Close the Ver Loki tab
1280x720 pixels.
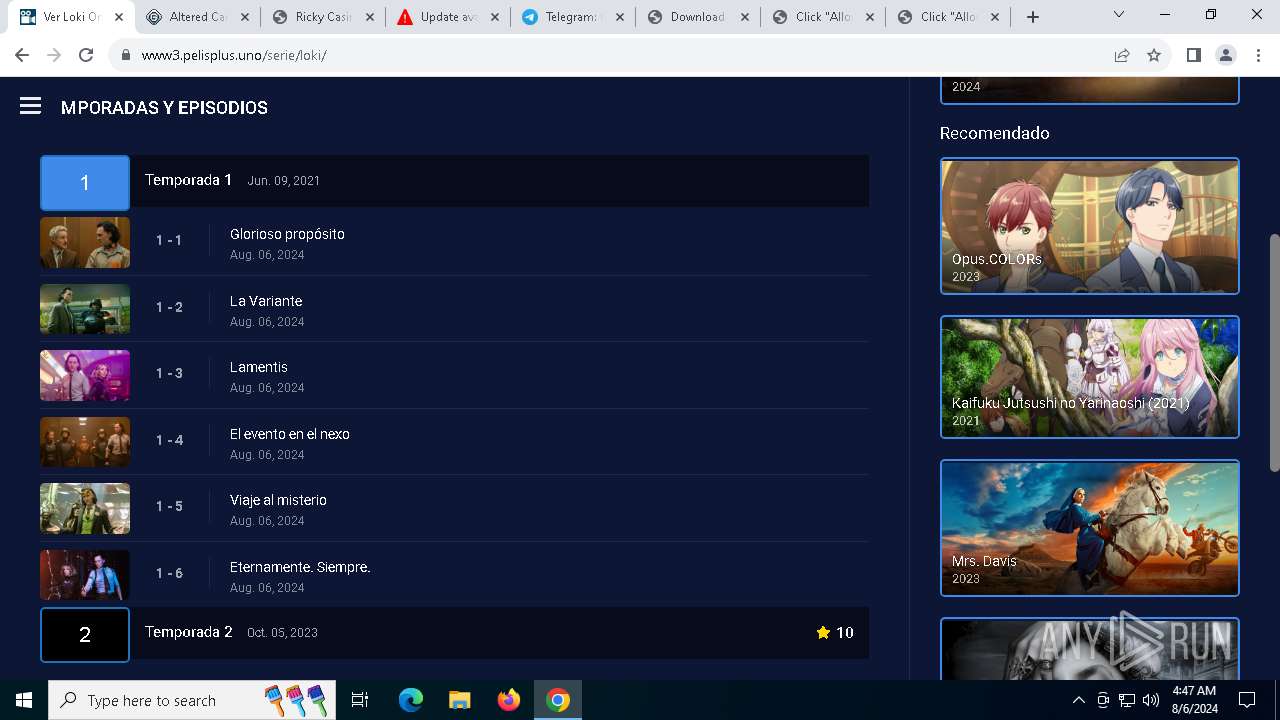pyautogui.click(x=119, y=17)
